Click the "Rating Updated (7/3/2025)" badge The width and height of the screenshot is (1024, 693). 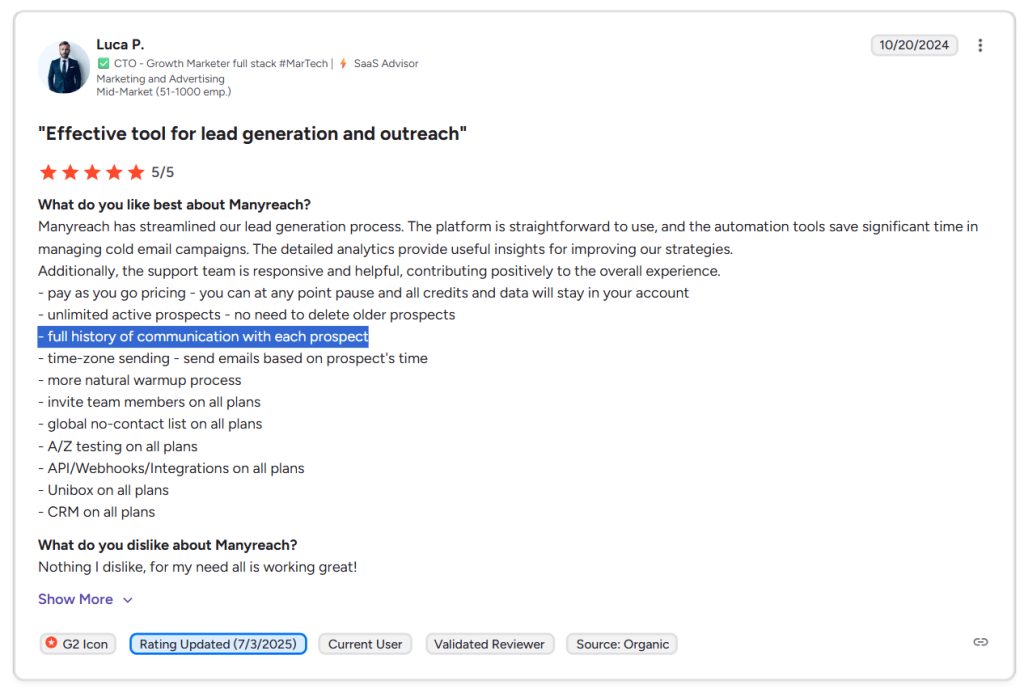(218, 643)
